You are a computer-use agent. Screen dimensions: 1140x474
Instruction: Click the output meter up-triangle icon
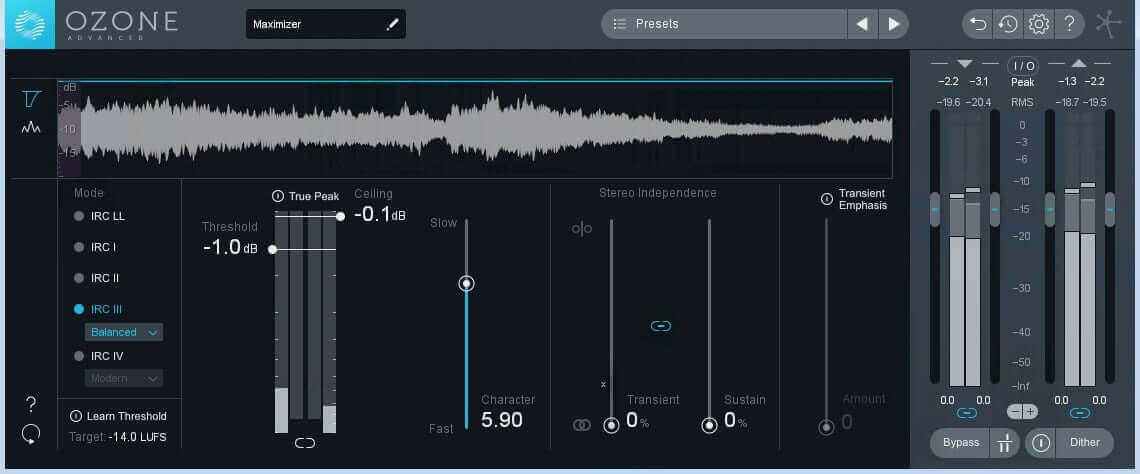tap(1079, 64)
